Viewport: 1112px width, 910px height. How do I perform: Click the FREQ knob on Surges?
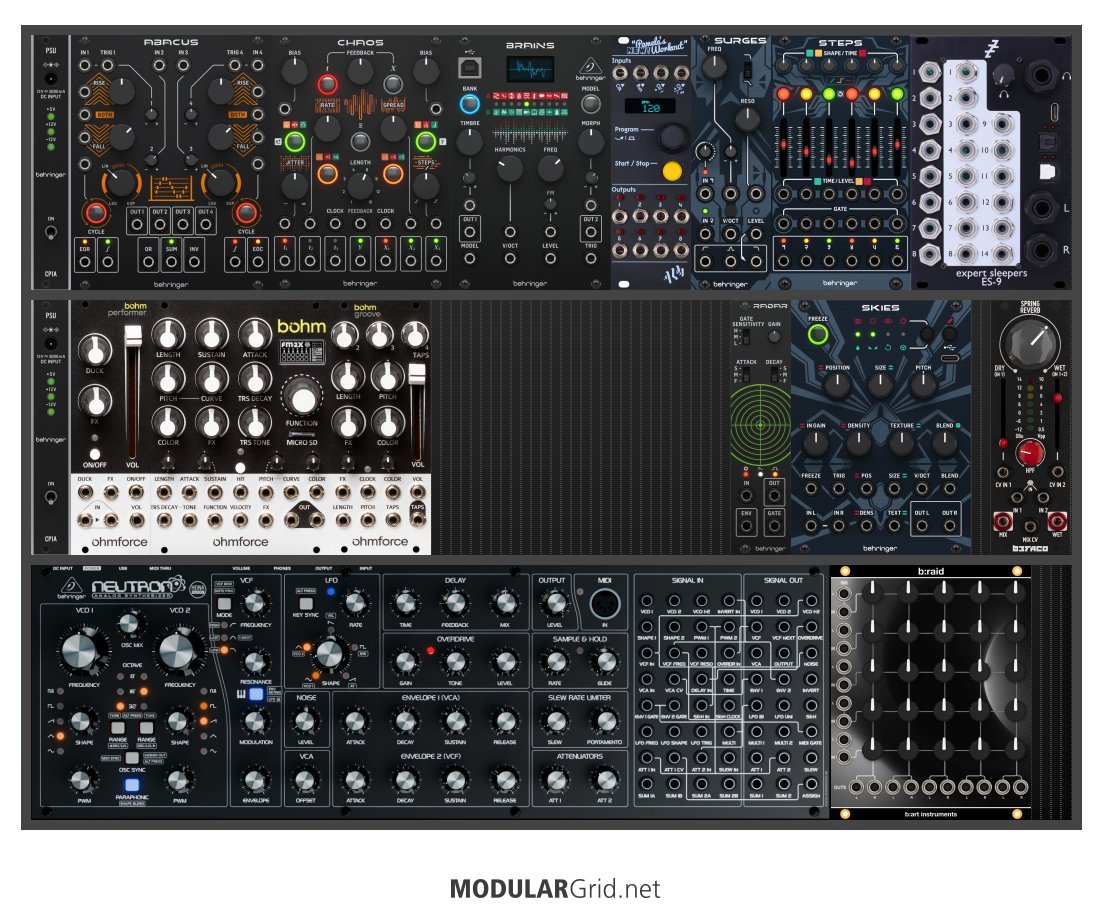713,67
